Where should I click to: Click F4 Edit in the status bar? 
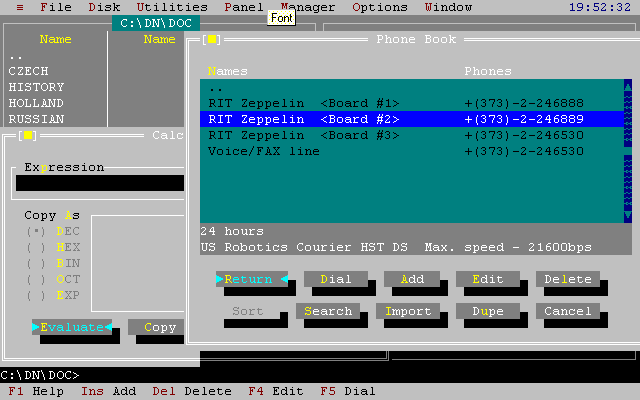click(276, 391)
